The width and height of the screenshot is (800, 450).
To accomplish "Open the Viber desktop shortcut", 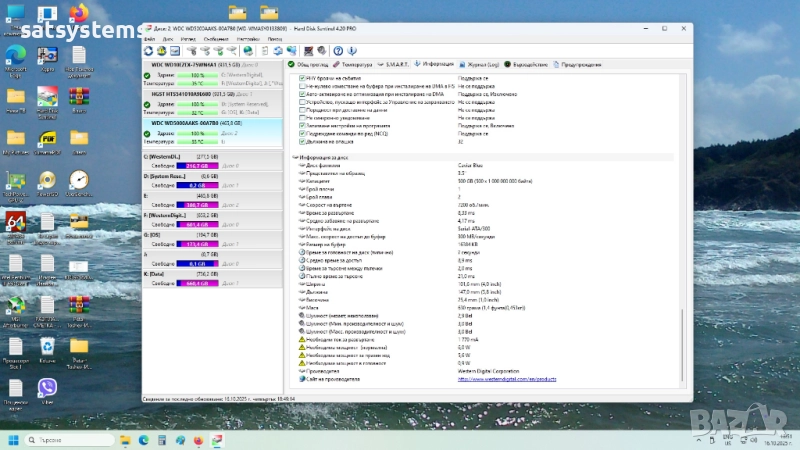I will pos(47,388).
